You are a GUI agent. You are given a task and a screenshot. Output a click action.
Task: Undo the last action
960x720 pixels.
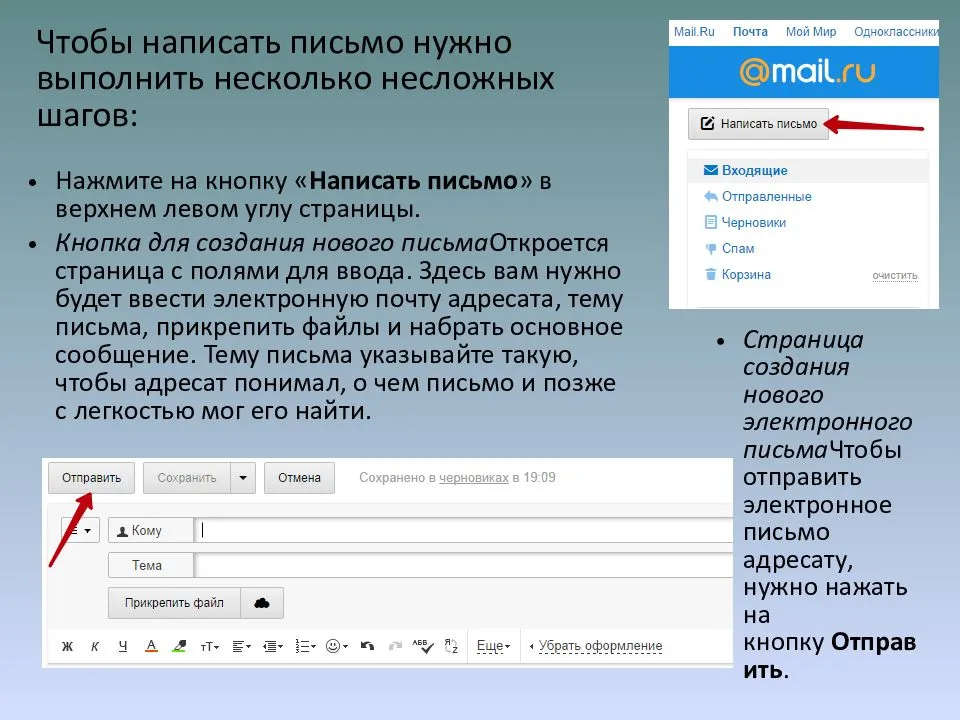point(367,646)
